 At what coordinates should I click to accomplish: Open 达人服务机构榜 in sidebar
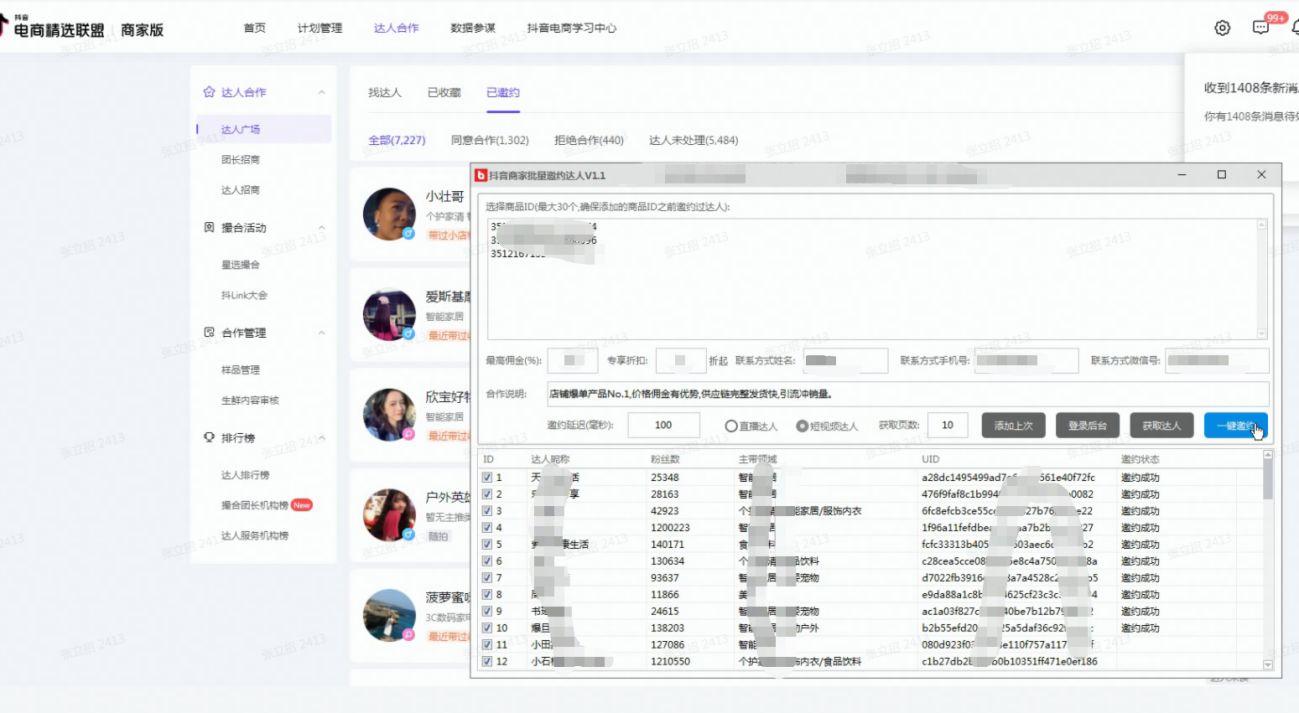tap(255, 535)
